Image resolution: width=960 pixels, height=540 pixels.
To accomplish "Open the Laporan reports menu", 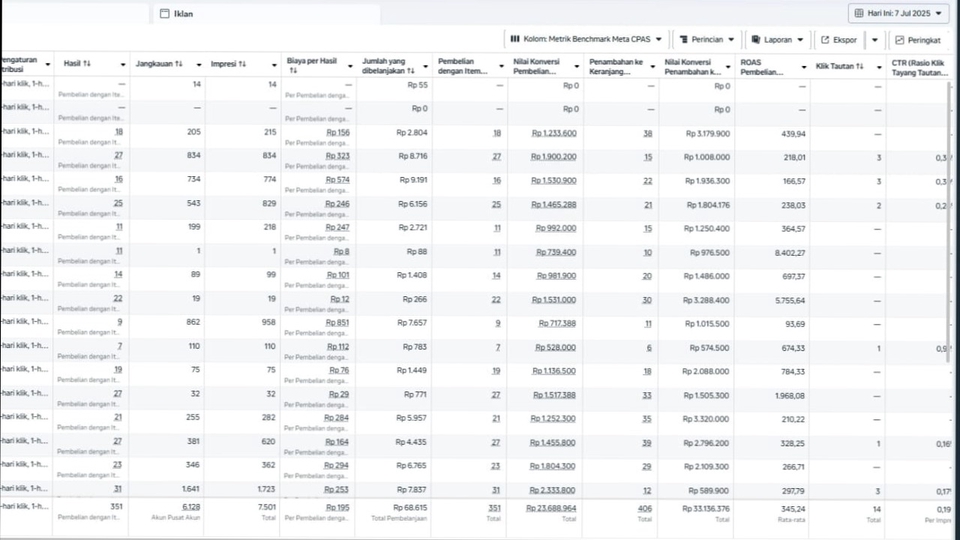I will pos(778,40).
